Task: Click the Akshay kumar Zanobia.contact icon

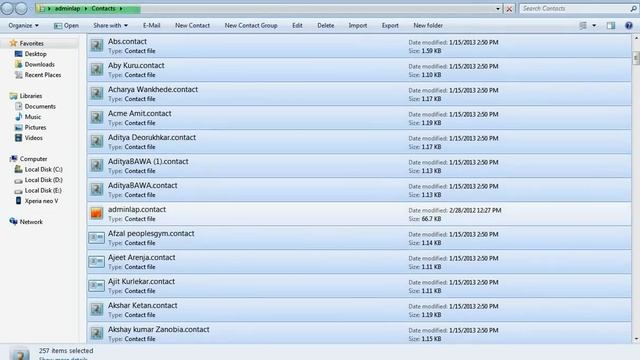Action: tap(97, 333)
